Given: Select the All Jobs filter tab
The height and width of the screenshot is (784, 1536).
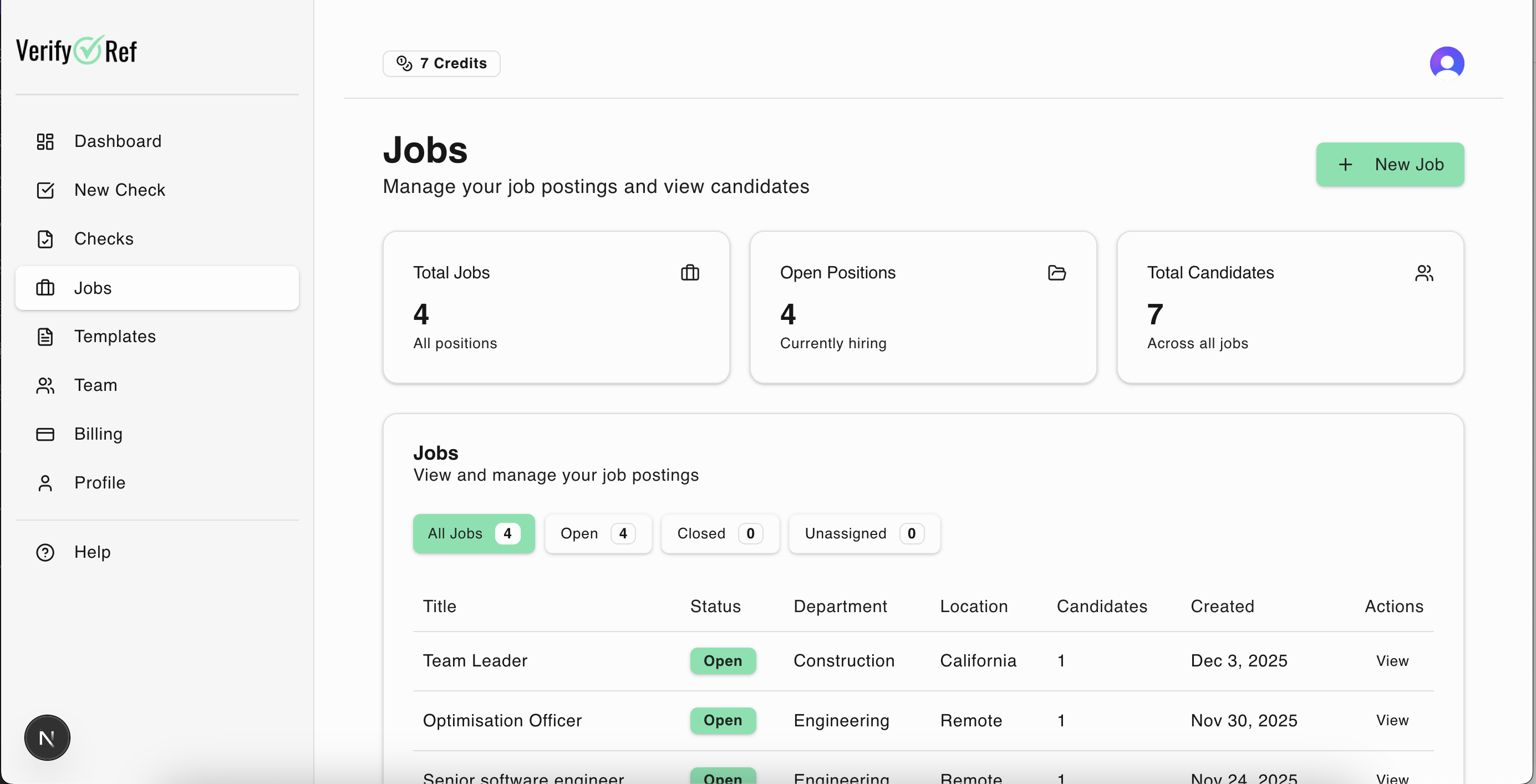Looking at the screenshot, I should tap(474, 533).
